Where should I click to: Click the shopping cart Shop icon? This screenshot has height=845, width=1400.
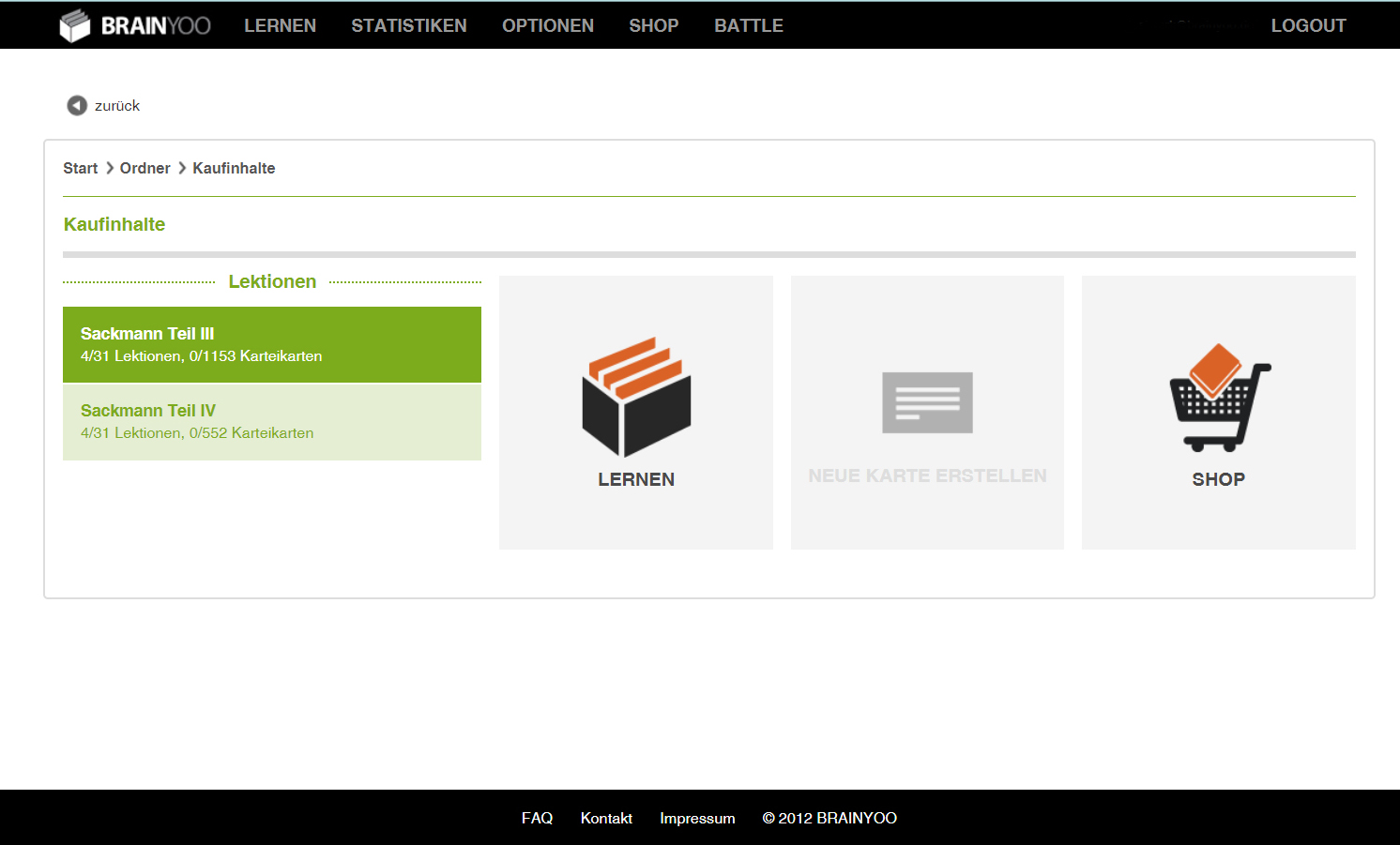1218,397
